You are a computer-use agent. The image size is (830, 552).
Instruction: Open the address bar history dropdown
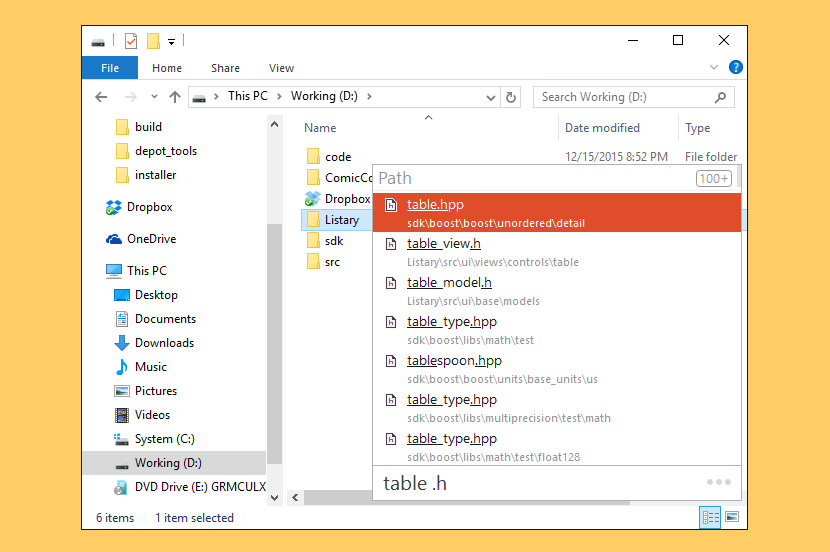pos(490,97)
